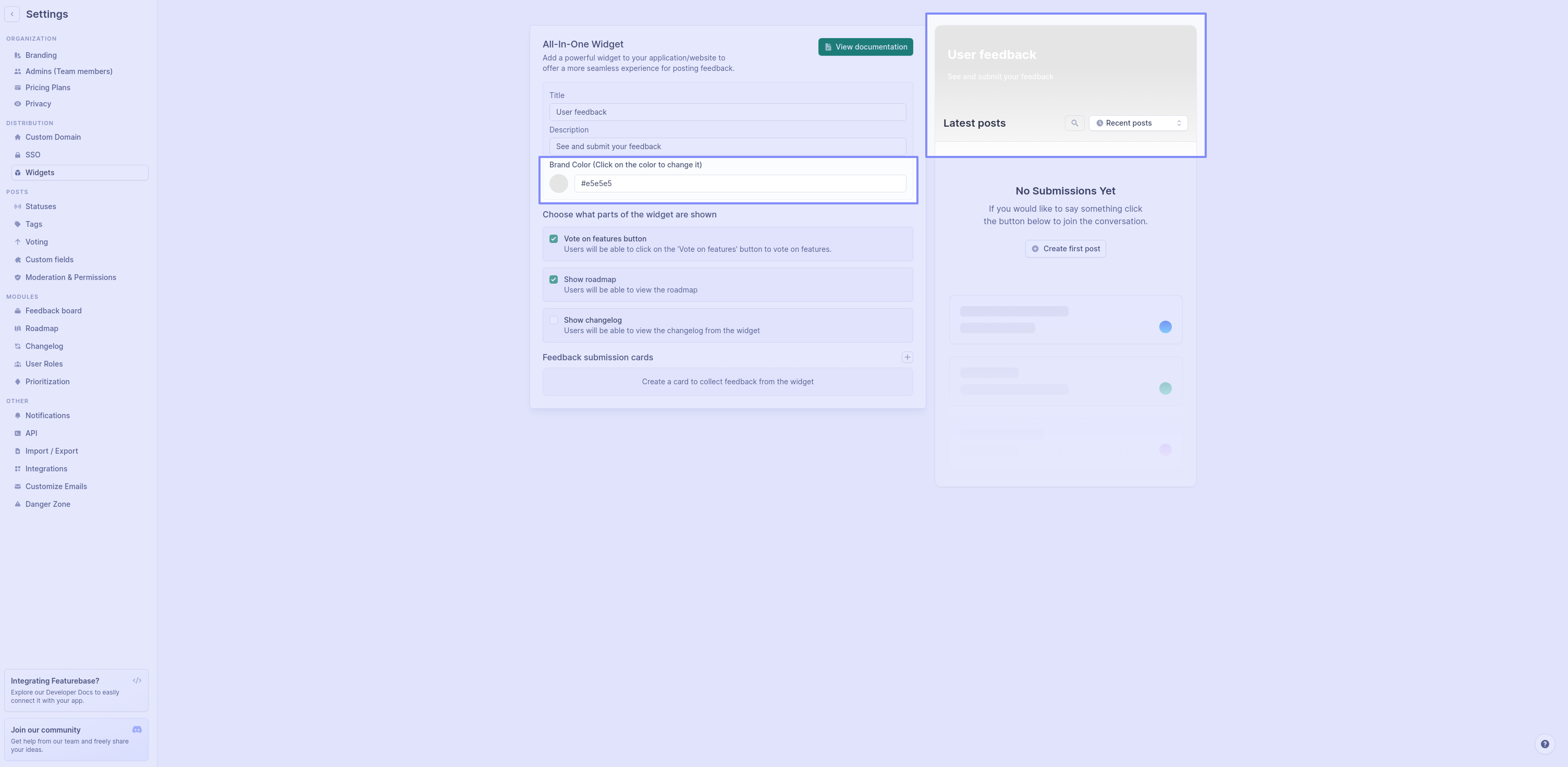This screenshot has width=1568, height=767.
Task: Go to Moderation & Permissions settings
Action: tap(70, 277)
